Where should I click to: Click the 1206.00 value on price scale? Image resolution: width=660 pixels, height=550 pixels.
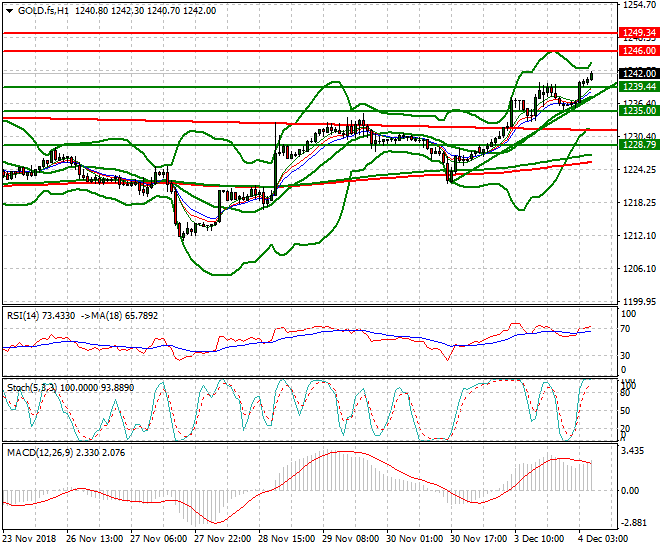pos(637,269)
